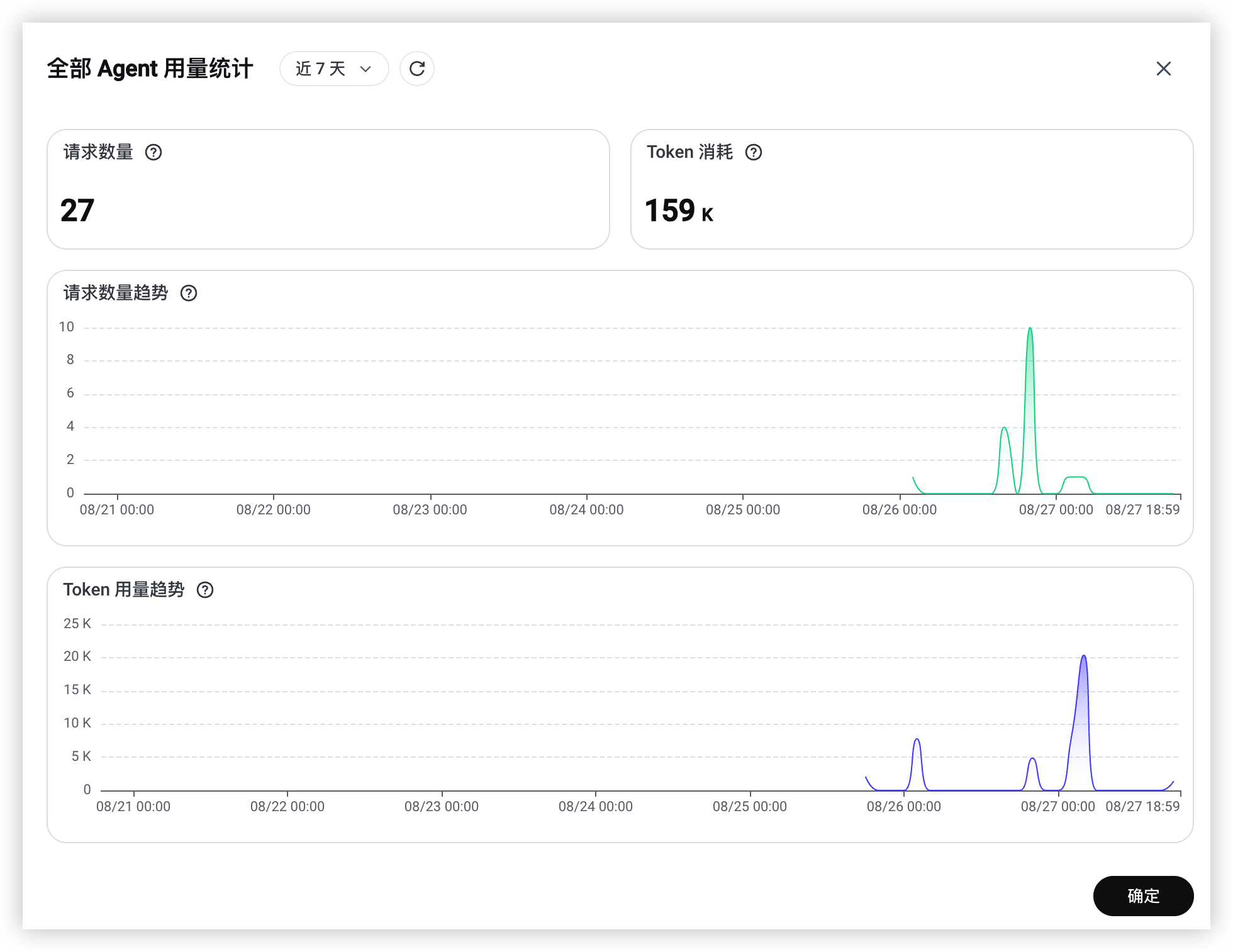
Task: Click the 确定 confirm button
Action: 1143,896
